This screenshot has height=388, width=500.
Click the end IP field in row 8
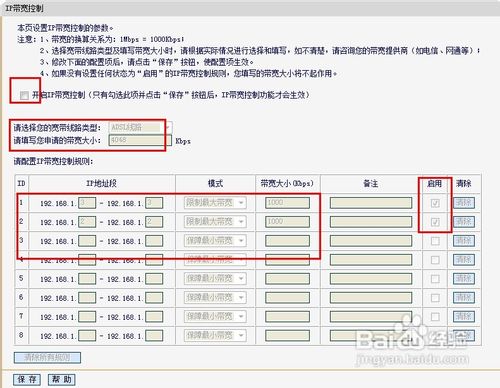pos(154,336)
